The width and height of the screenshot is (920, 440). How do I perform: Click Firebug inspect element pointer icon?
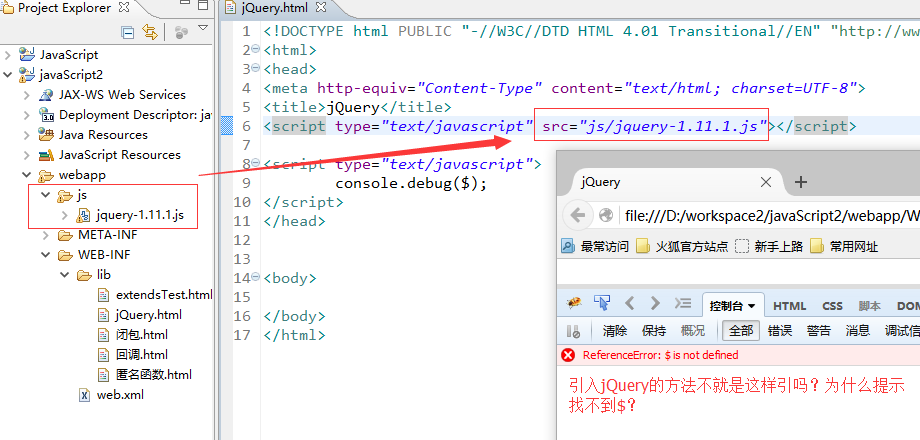coord(602,303)
